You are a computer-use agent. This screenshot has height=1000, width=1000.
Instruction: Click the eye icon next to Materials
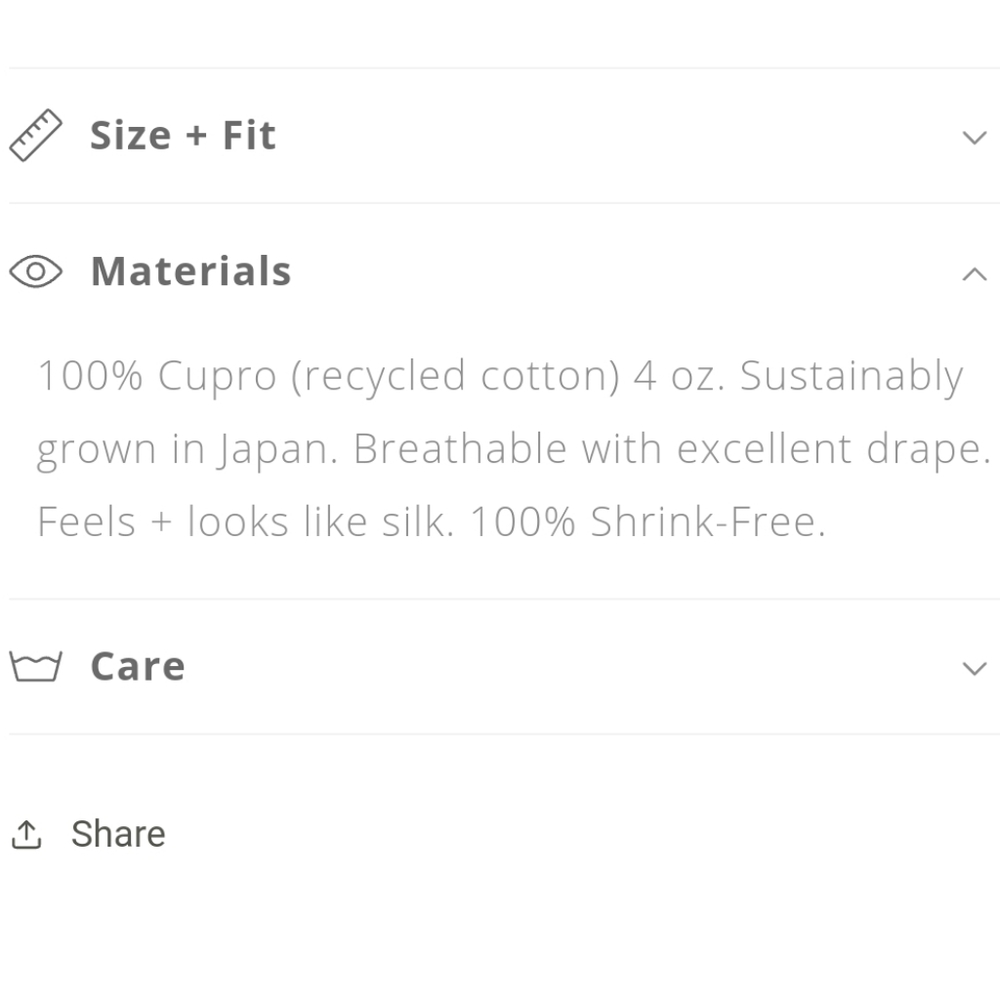click(x=36, y=271)
